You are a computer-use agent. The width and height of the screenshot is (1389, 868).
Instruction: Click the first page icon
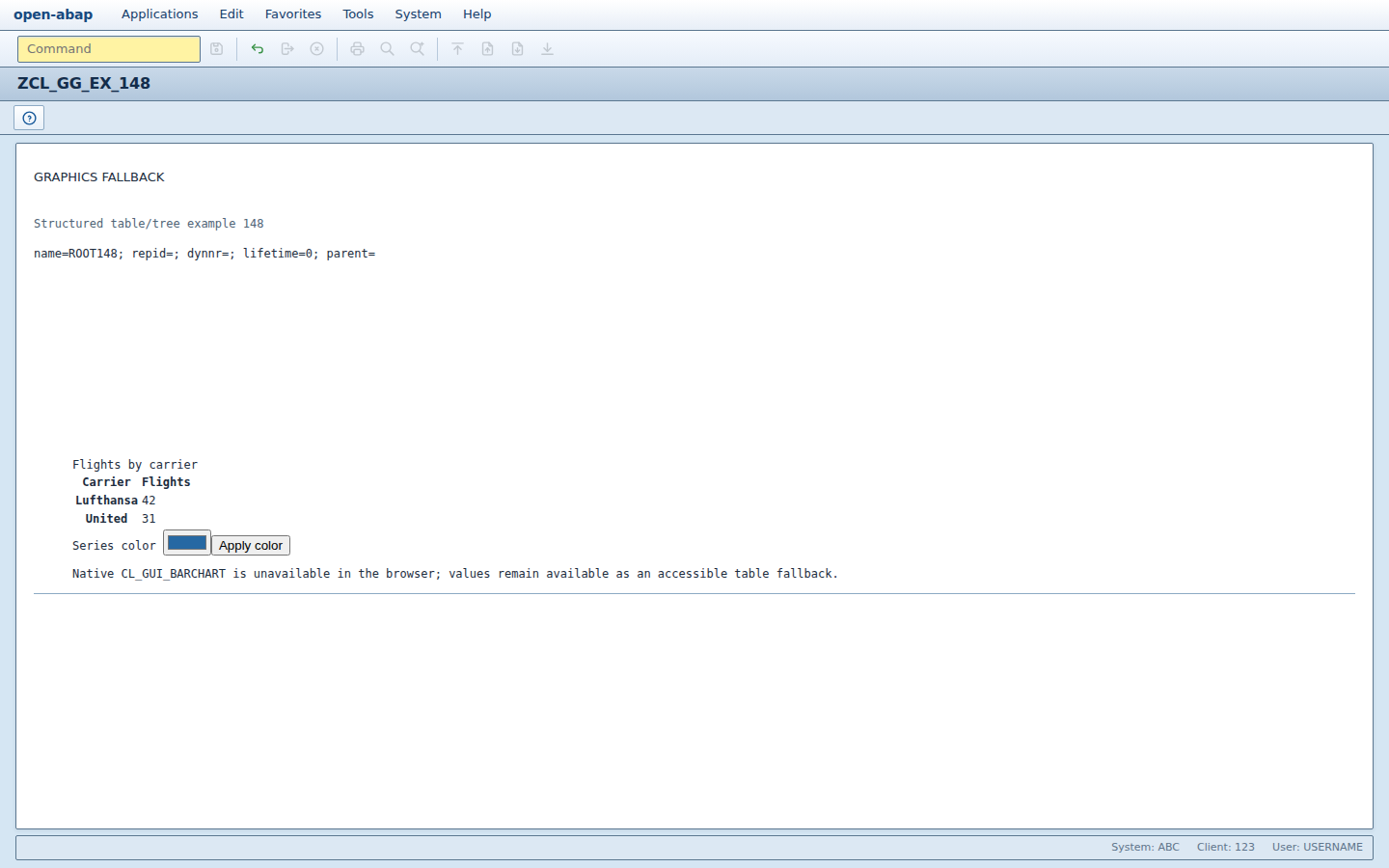[x=458, y=49]
